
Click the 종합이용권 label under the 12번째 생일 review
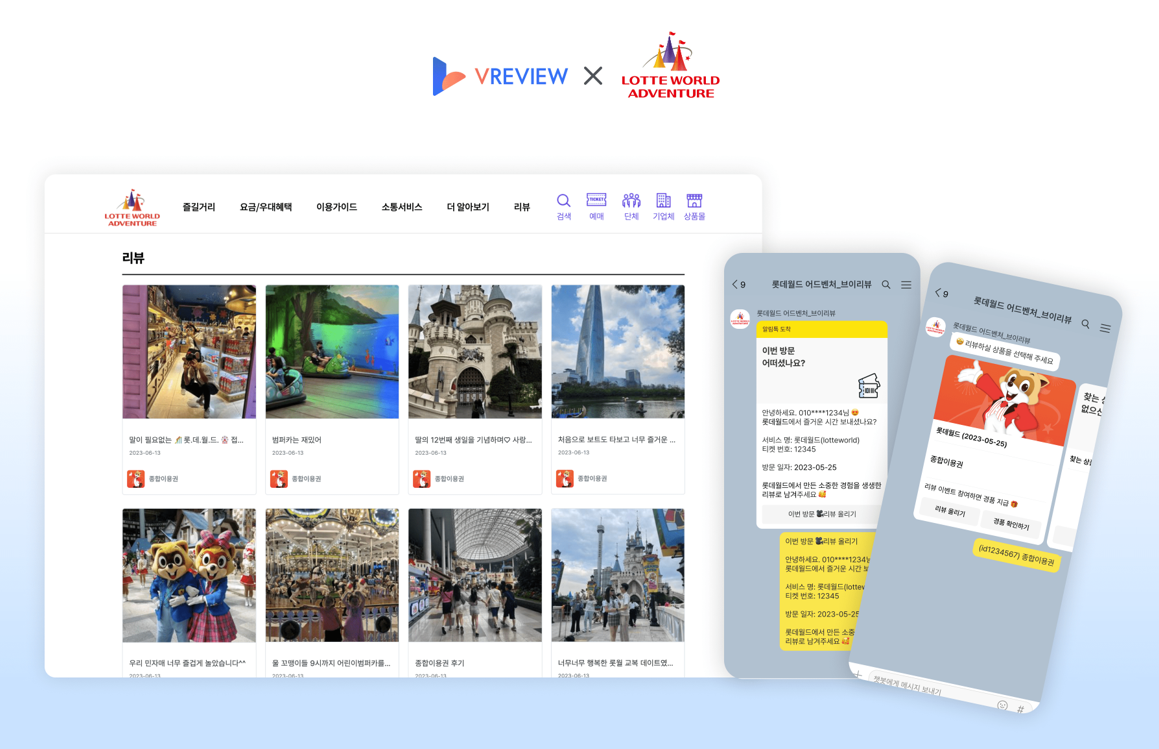[x=449, y=479]
